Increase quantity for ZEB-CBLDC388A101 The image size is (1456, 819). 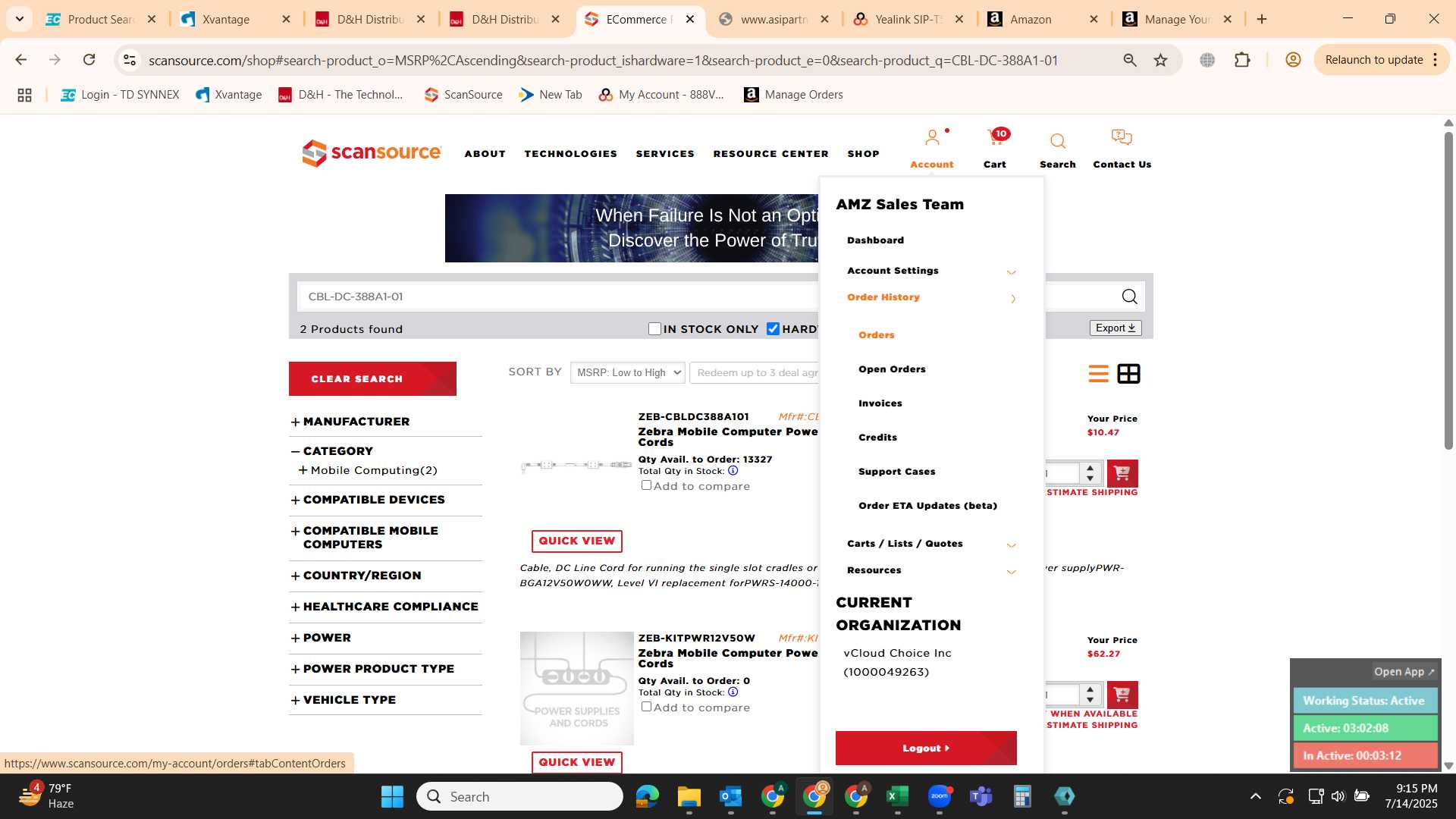[x=1090, y=468]
